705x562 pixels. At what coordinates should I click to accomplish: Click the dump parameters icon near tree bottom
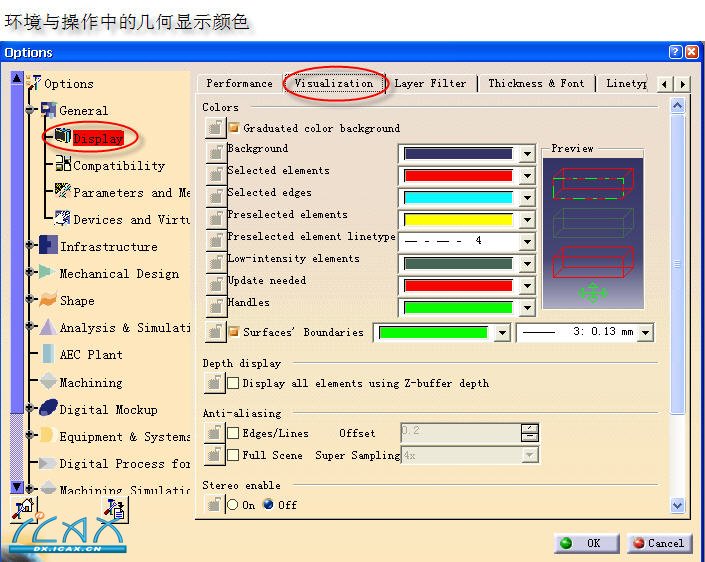click(115, 509)
